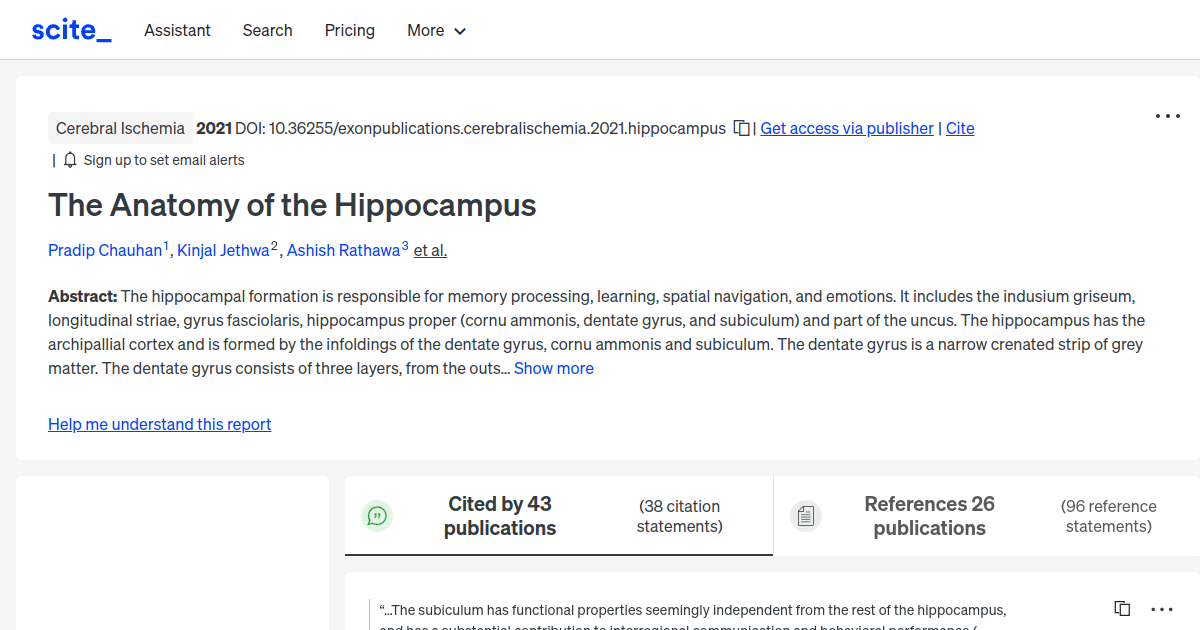Go to the Pricing page
Viewport: 1200px width, 630px height.
pyautogui.click(x=349, y=30)
